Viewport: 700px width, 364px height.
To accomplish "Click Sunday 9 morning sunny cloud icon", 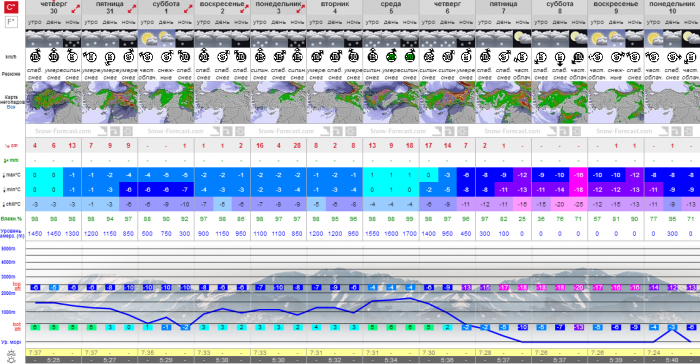I will [x=597, y=39].
